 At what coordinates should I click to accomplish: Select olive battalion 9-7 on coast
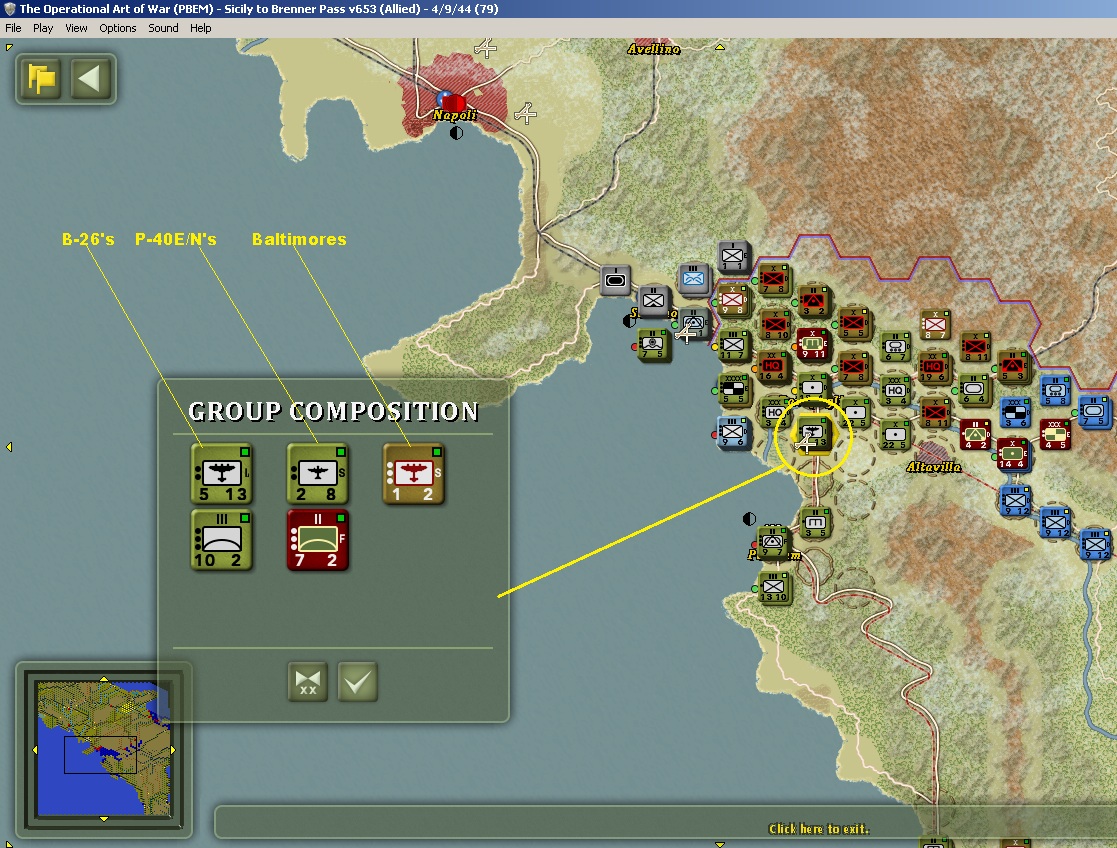772,543
